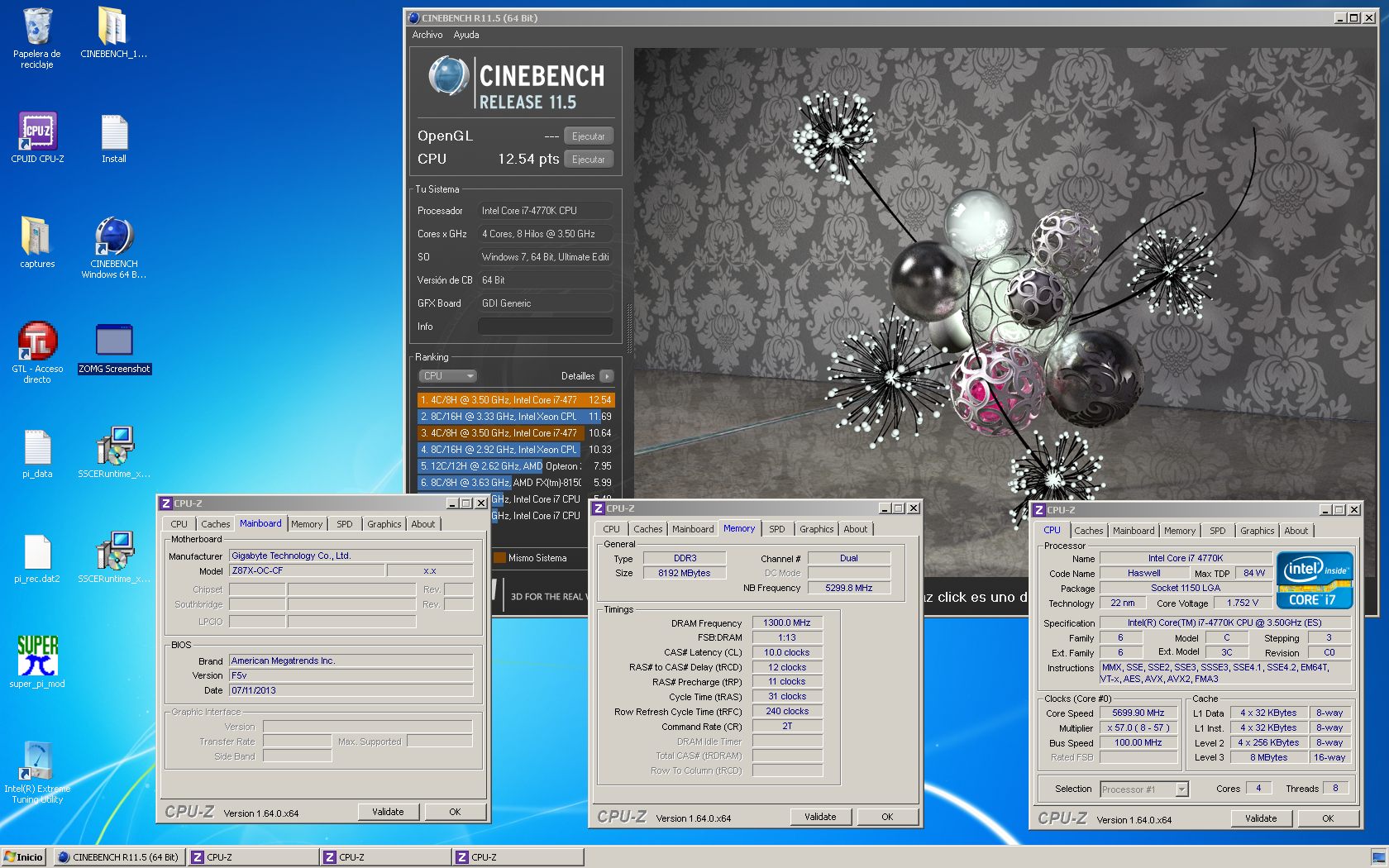Image resolution: width=1389 pixels, height=868 pixels.
Task: Click the CPU-Z Memory window title icon
Action: pos(598,508)
